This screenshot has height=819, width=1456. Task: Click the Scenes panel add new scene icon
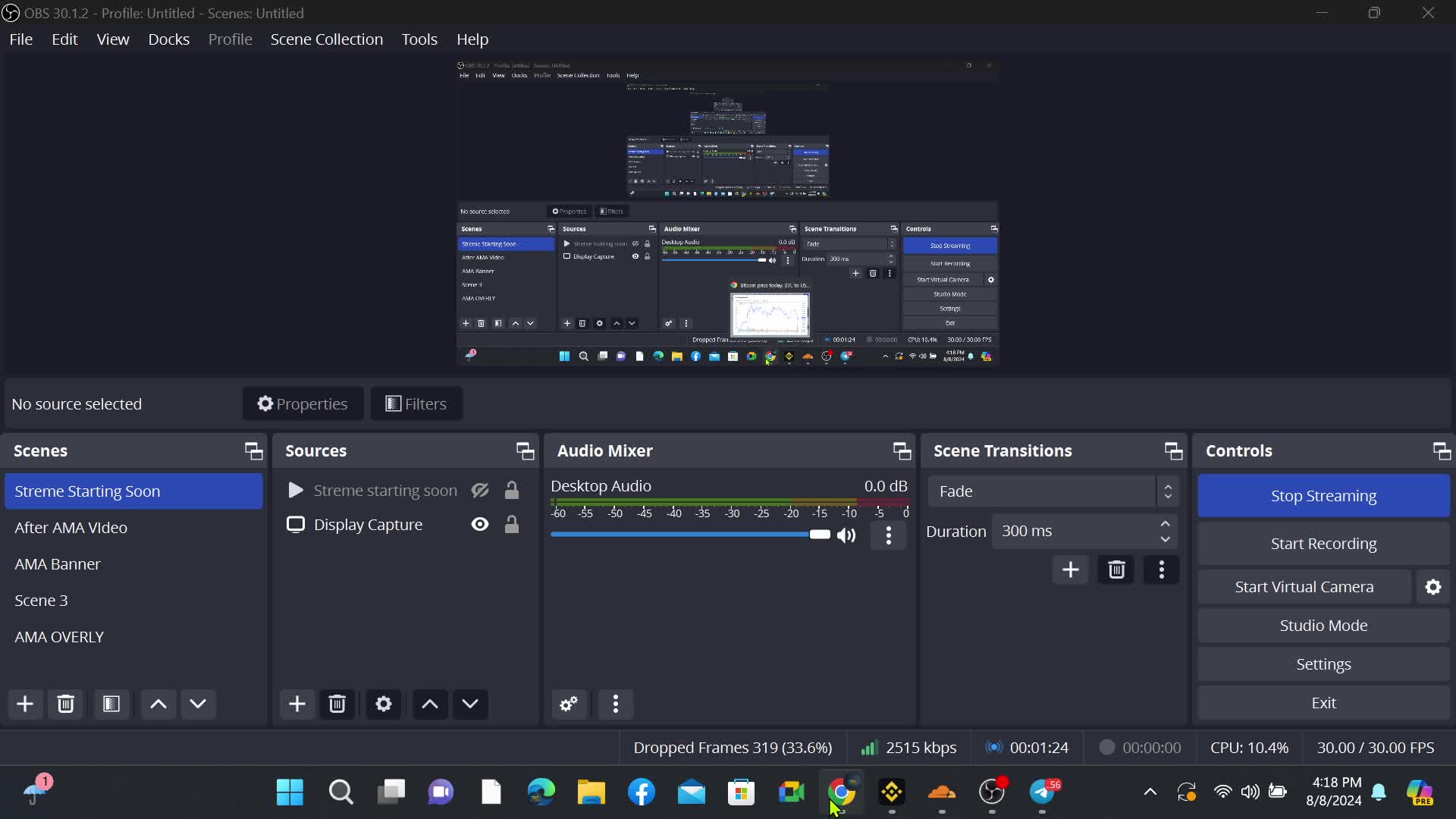tap(24, 705)
